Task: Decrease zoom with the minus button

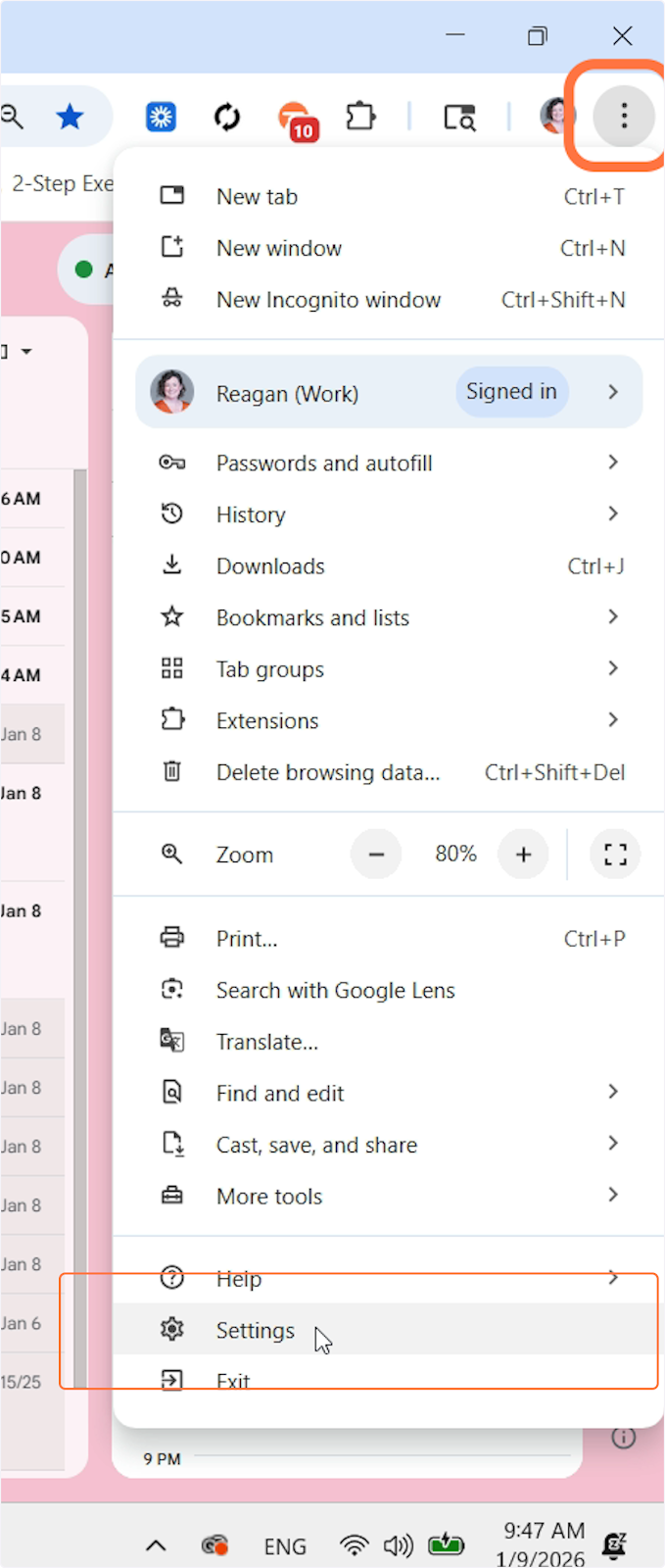Action: click(x=376, y=855)
